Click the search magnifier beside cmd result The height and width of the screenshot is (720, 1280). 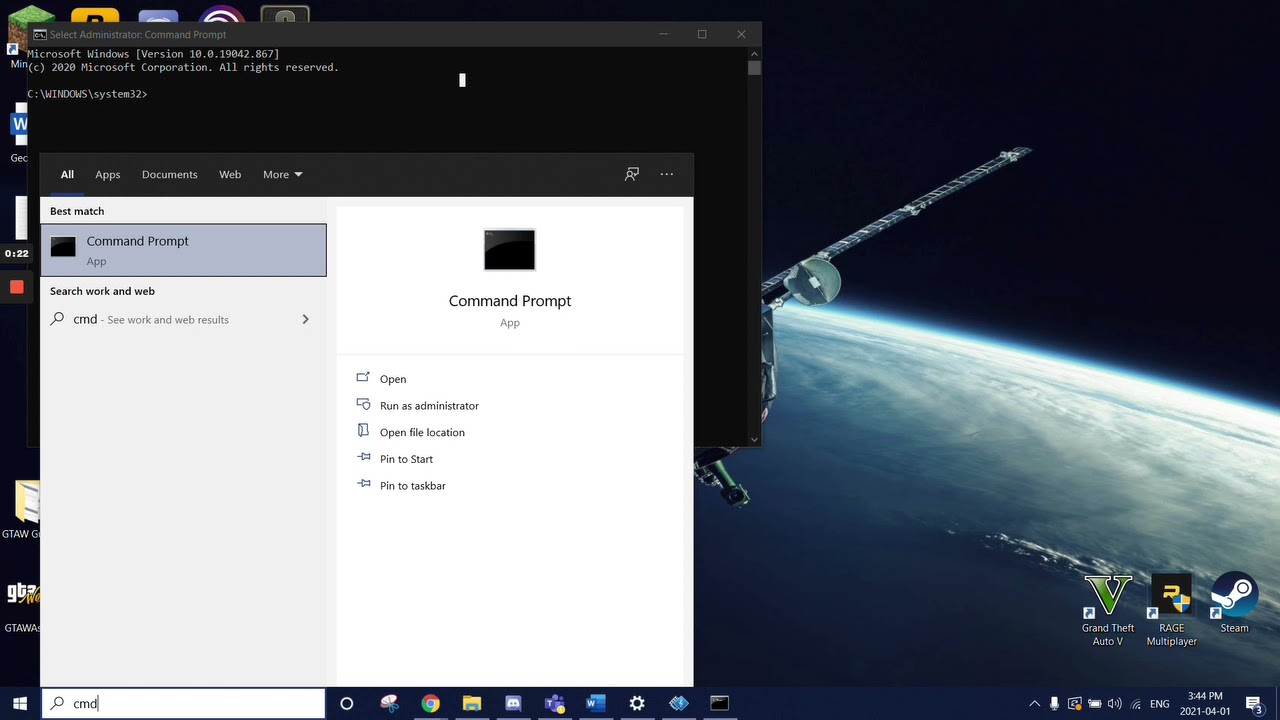pos(57,319)
